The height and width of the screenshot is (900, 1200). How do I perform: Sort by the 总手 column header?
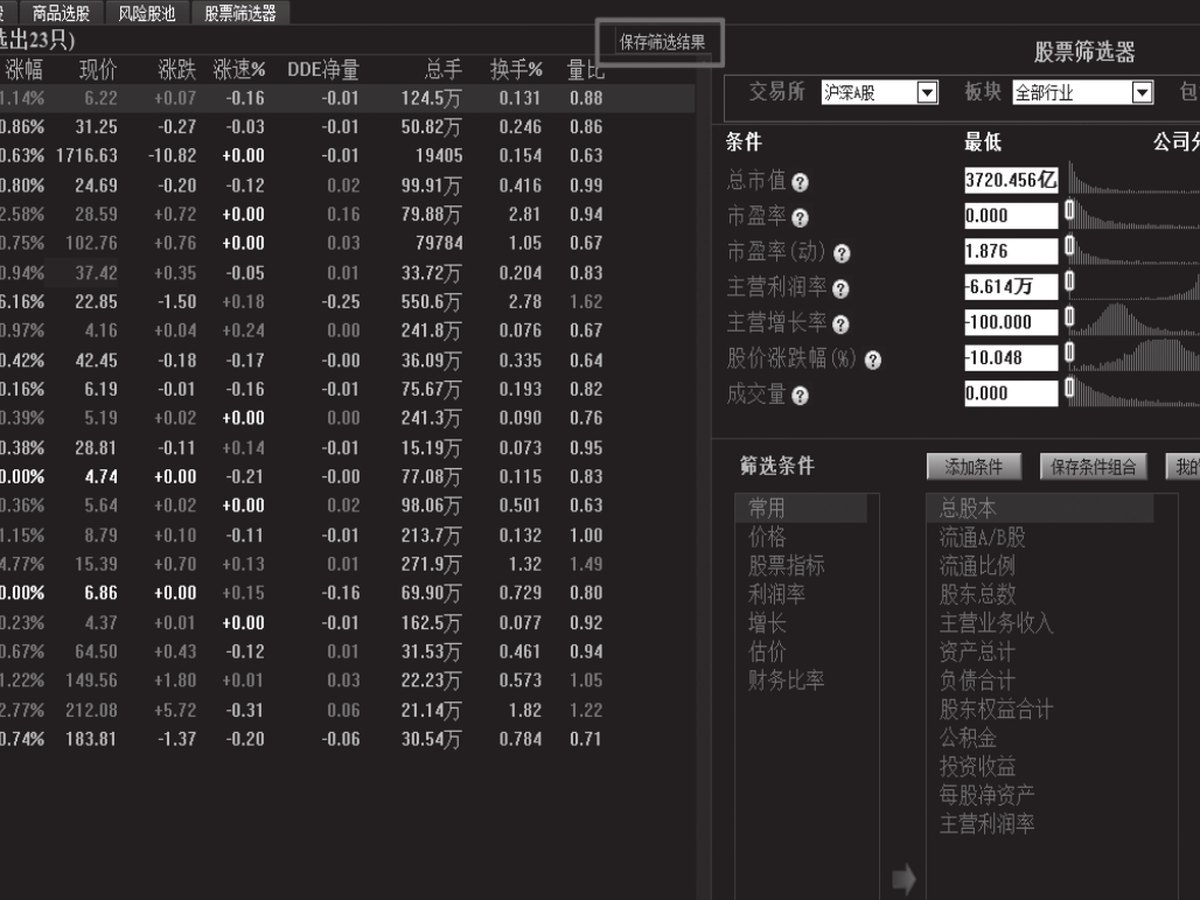point(443,70)
